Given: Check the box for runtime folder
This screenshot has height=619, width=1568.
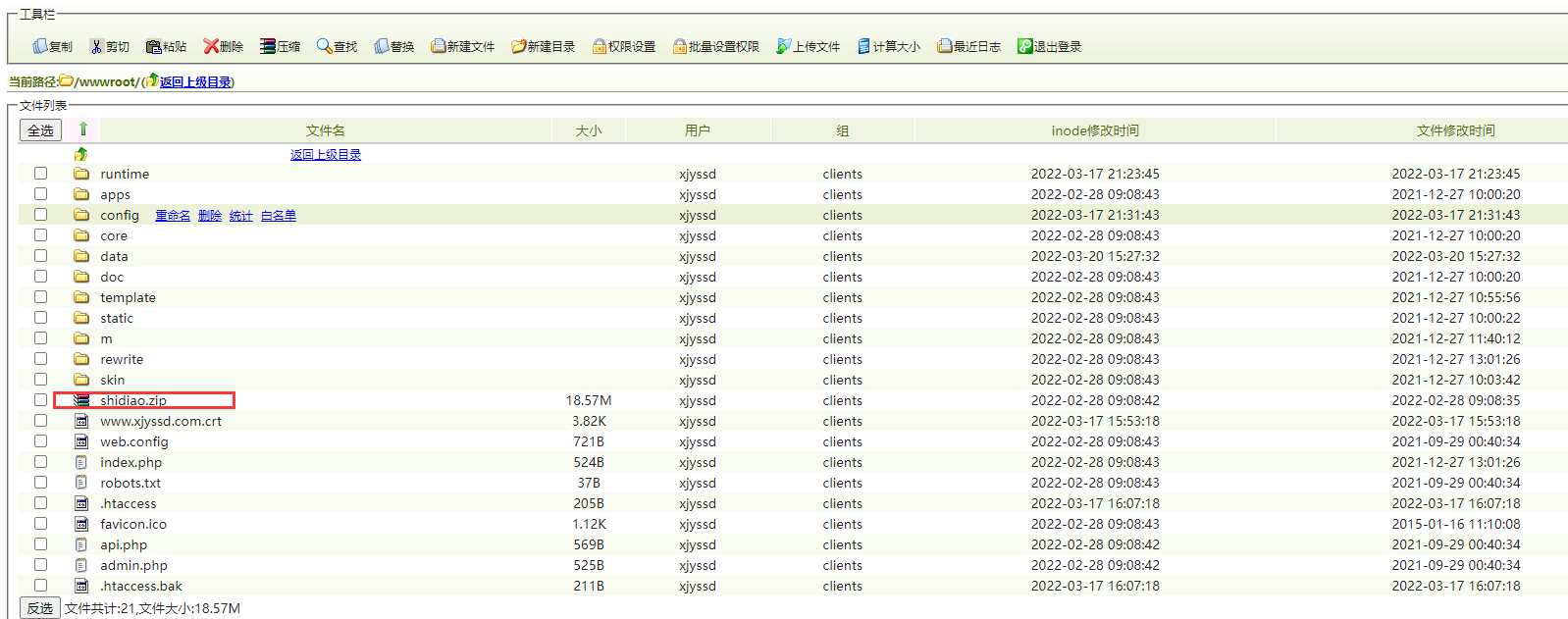Looking at the screenshot, I should 40,174.
